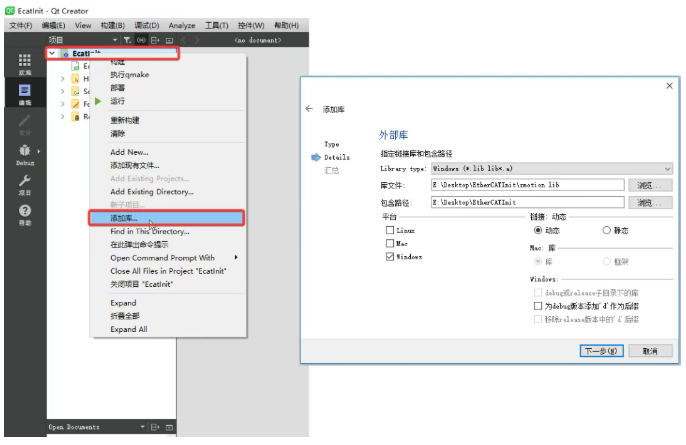Click the go back arrow in editor toolbar
The image size is (686, 445).
tap(183, 40)
